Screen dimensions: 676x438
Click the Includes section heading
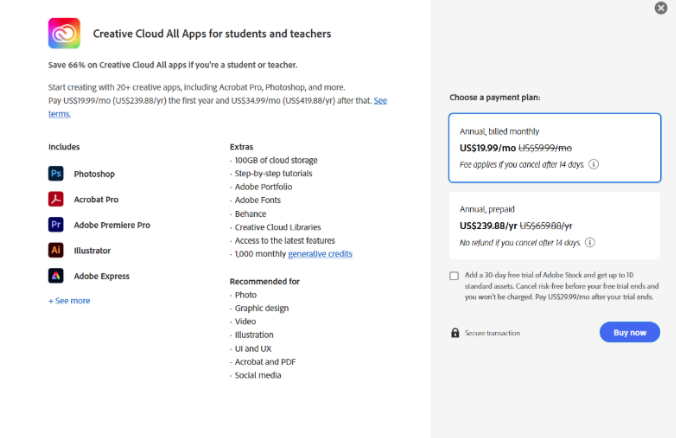point(64,147)
